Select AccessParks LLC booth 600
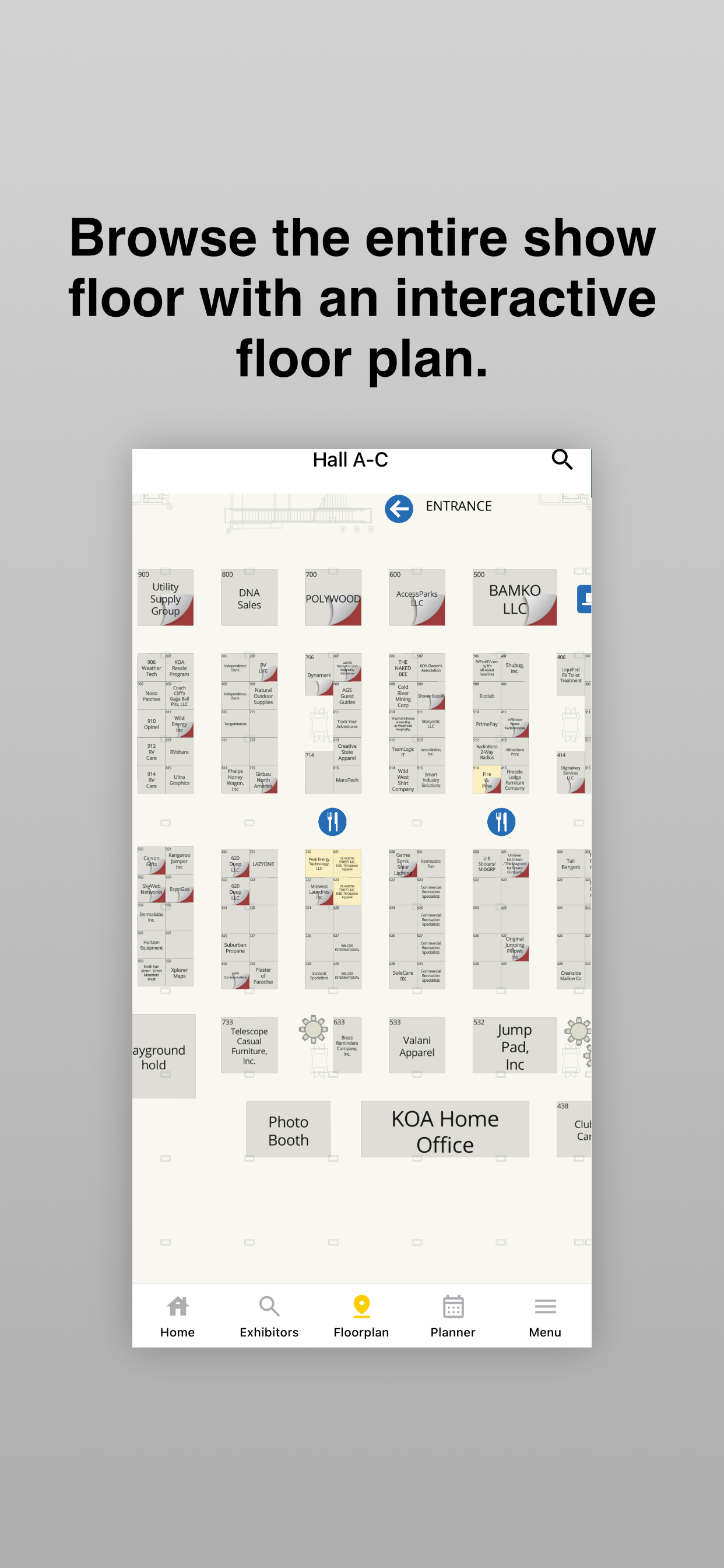 (x=417, y=598)
